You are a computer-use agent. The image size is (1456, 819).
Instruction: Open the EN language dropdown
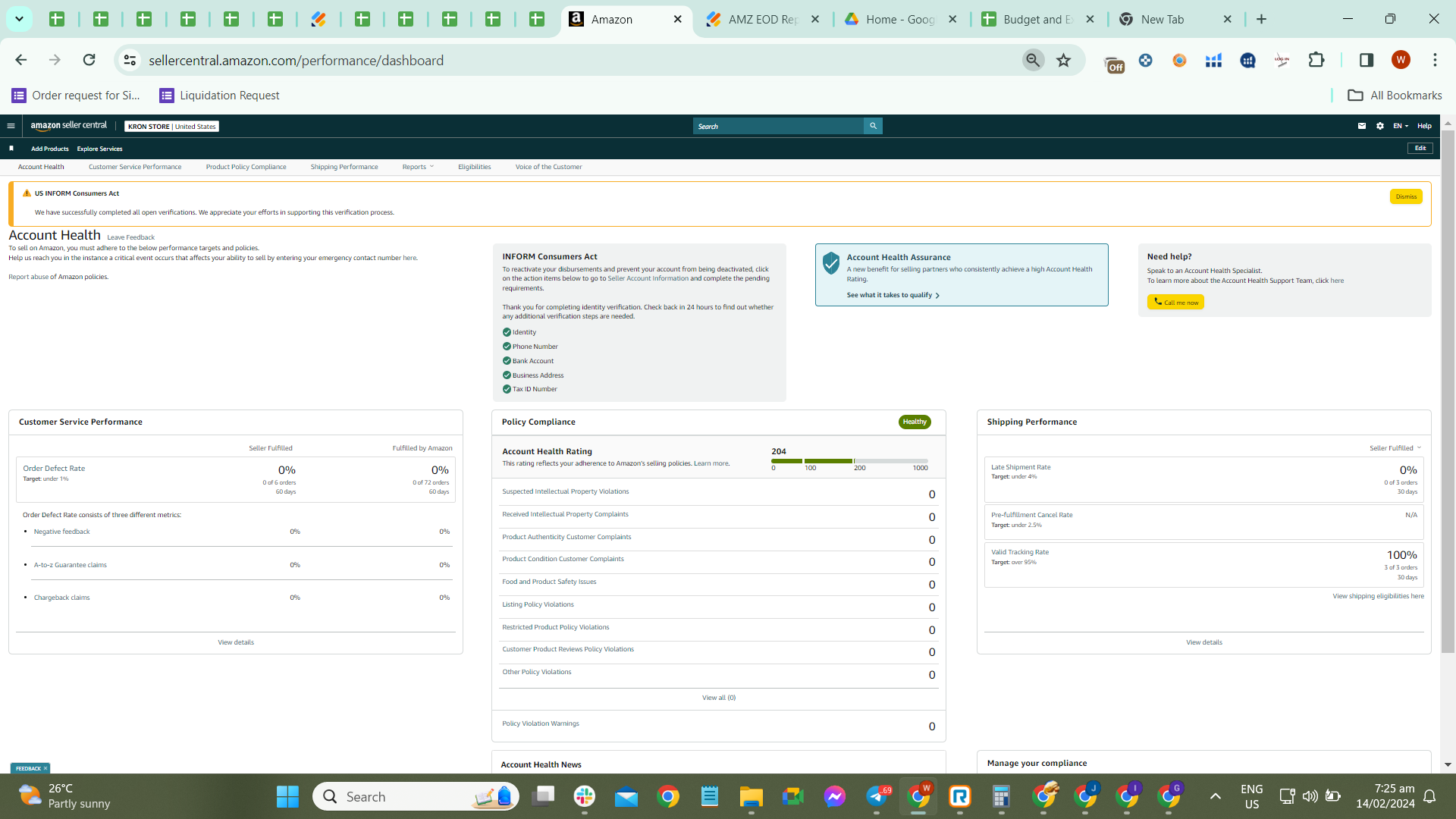1401,126
